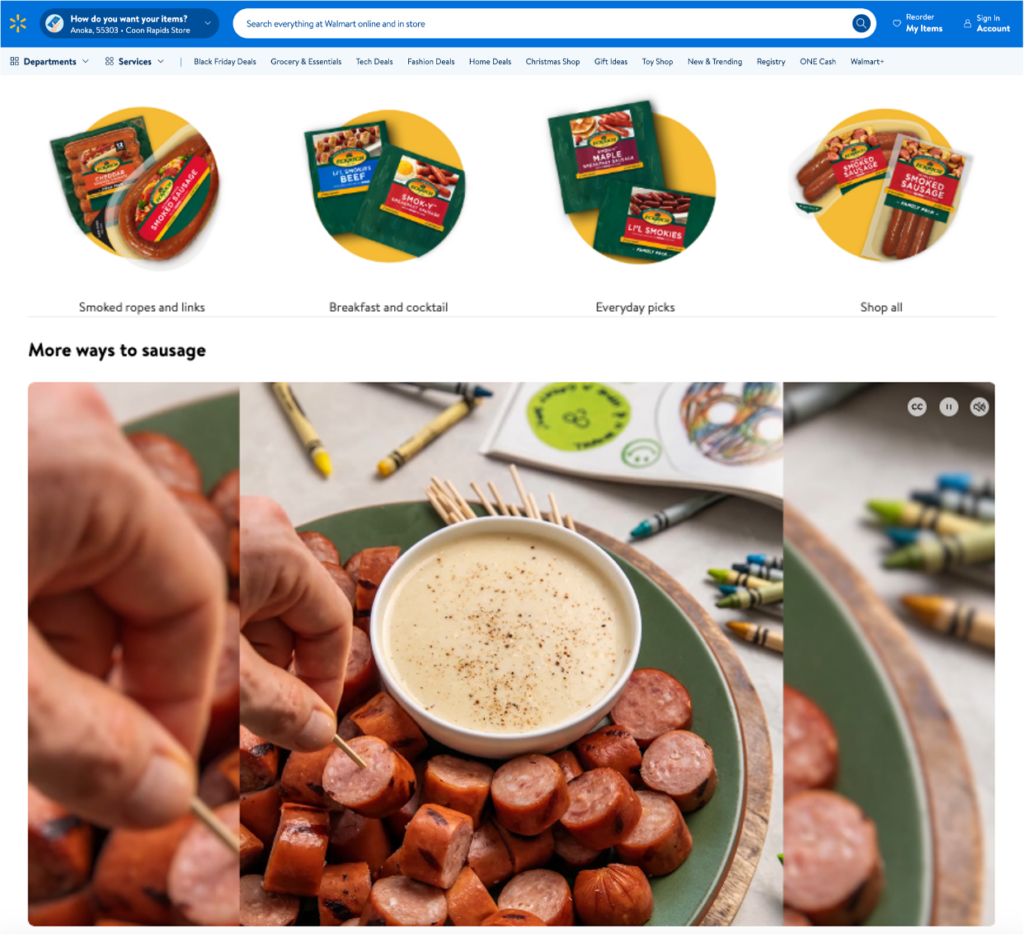Pause the sausage video
This screenshot has height=937, width=1024.
948,407
